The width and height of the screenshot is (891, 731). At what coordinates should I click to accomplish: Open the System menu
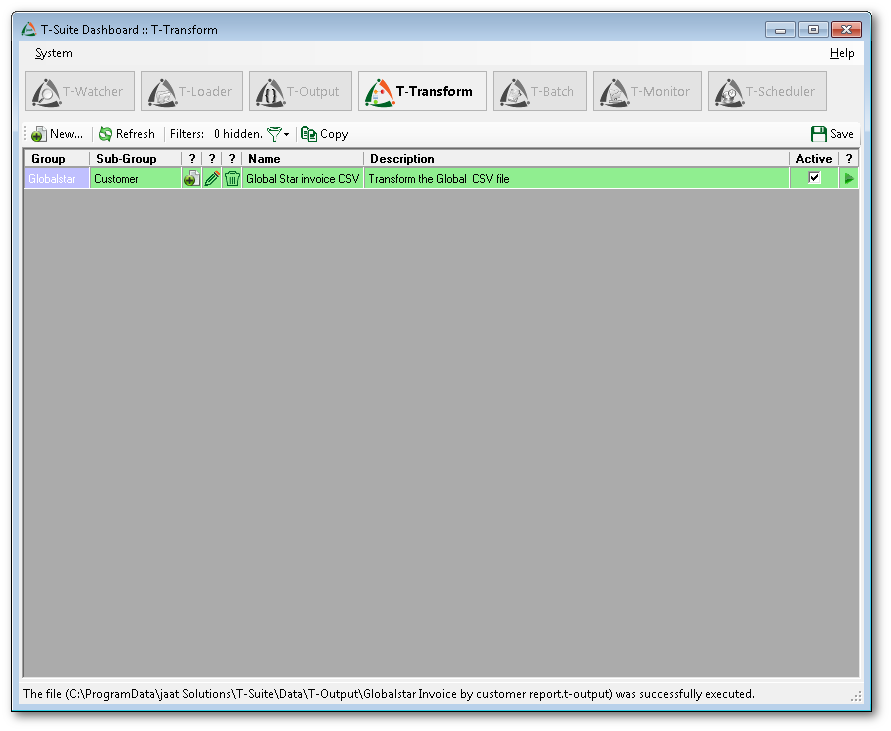pyautogui.click(x=53, y=53)
